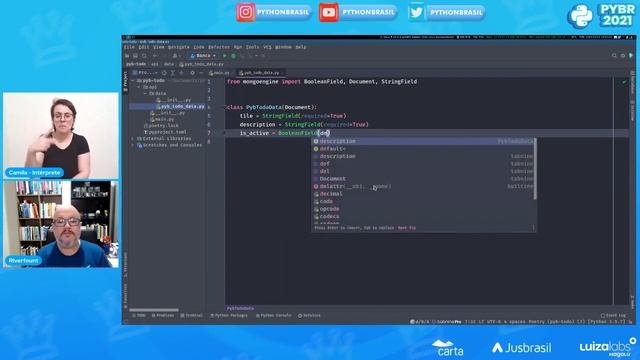640x360 pixels.
Task: Choose 'default=' in the completion popup
Action: (423, 149)
